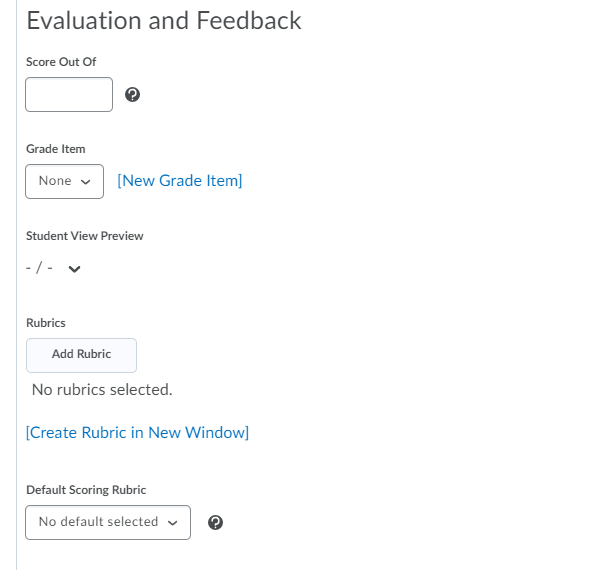Click the Grade Item label
The image size is (594, 570).
56,149
